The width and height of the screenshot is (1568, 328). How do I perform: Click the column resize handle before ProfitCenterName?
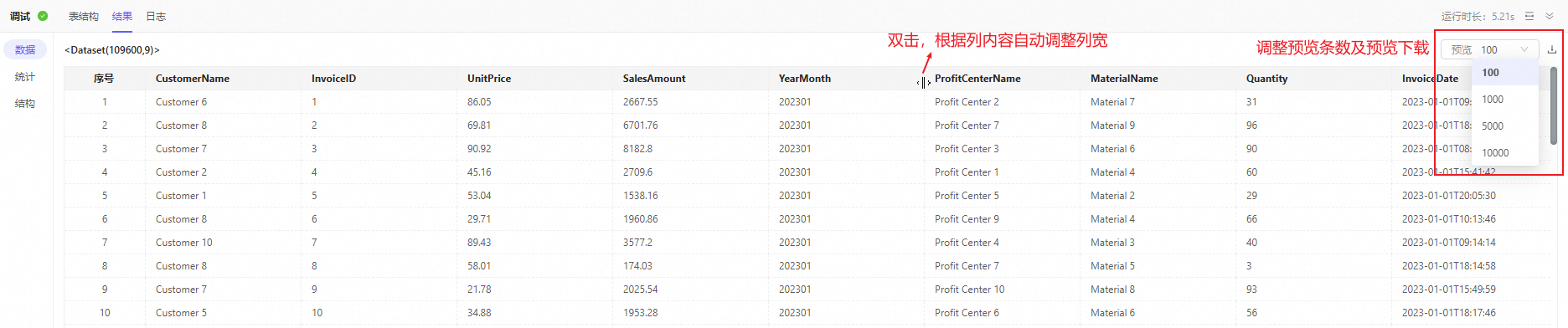pyautogui.click(x=924, y=82)
